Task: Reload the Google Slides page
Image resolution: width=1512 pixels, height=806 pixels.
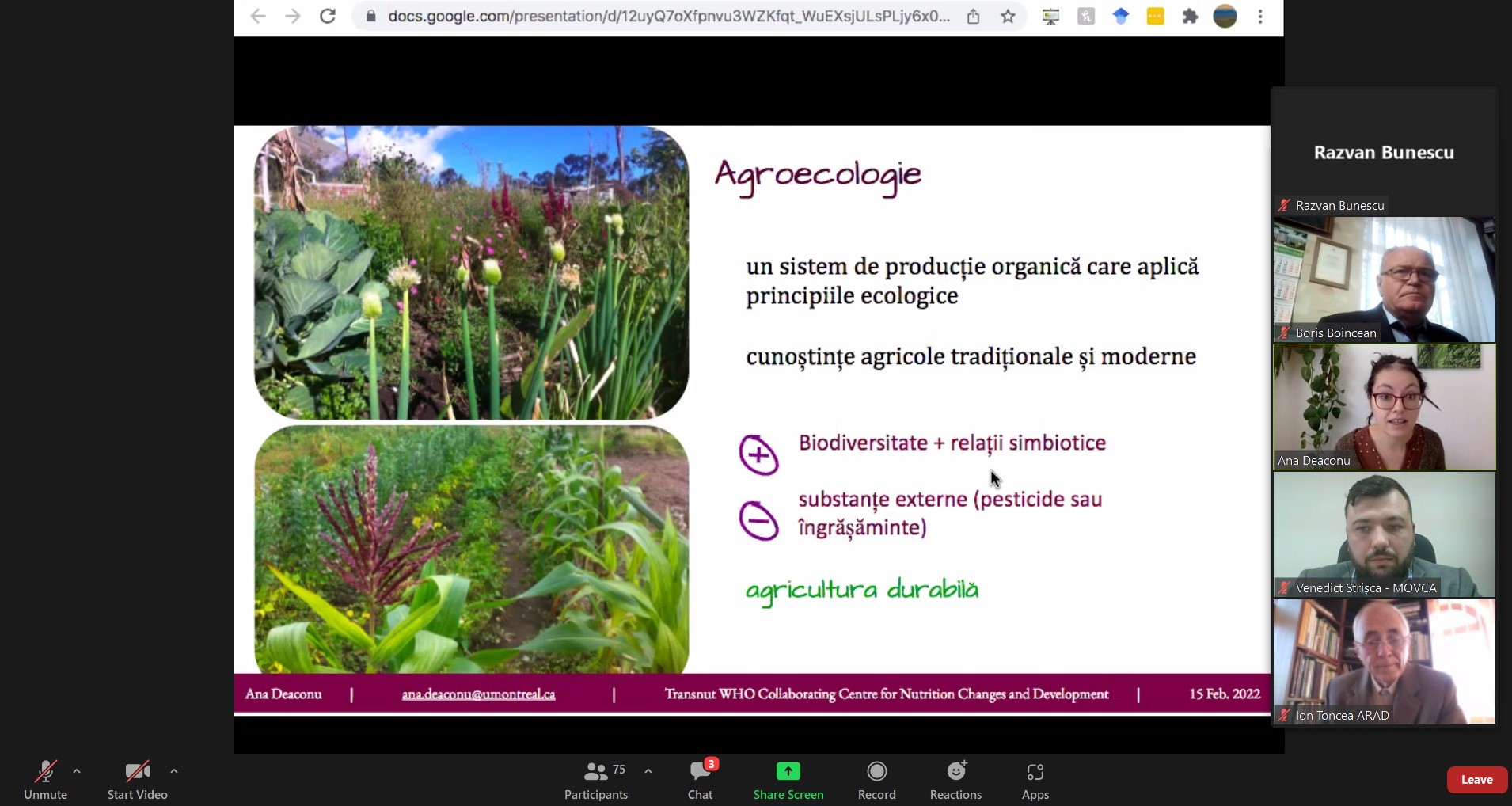Action: [x=328, y=16]
